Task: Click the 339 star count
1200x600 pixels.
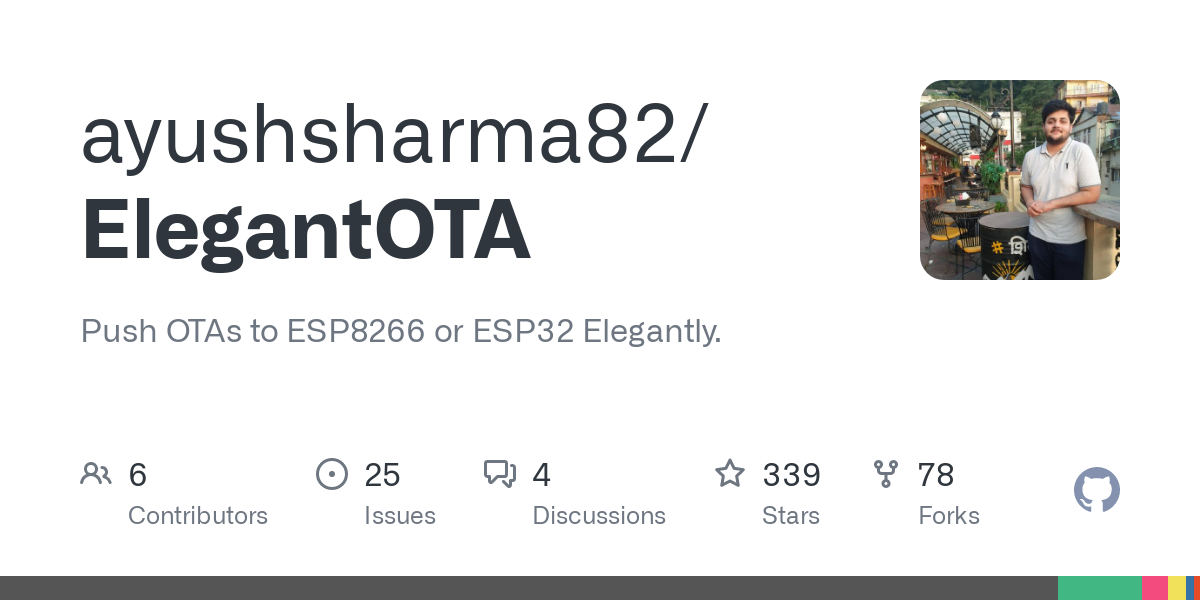Action: click(x=791, y=475)
